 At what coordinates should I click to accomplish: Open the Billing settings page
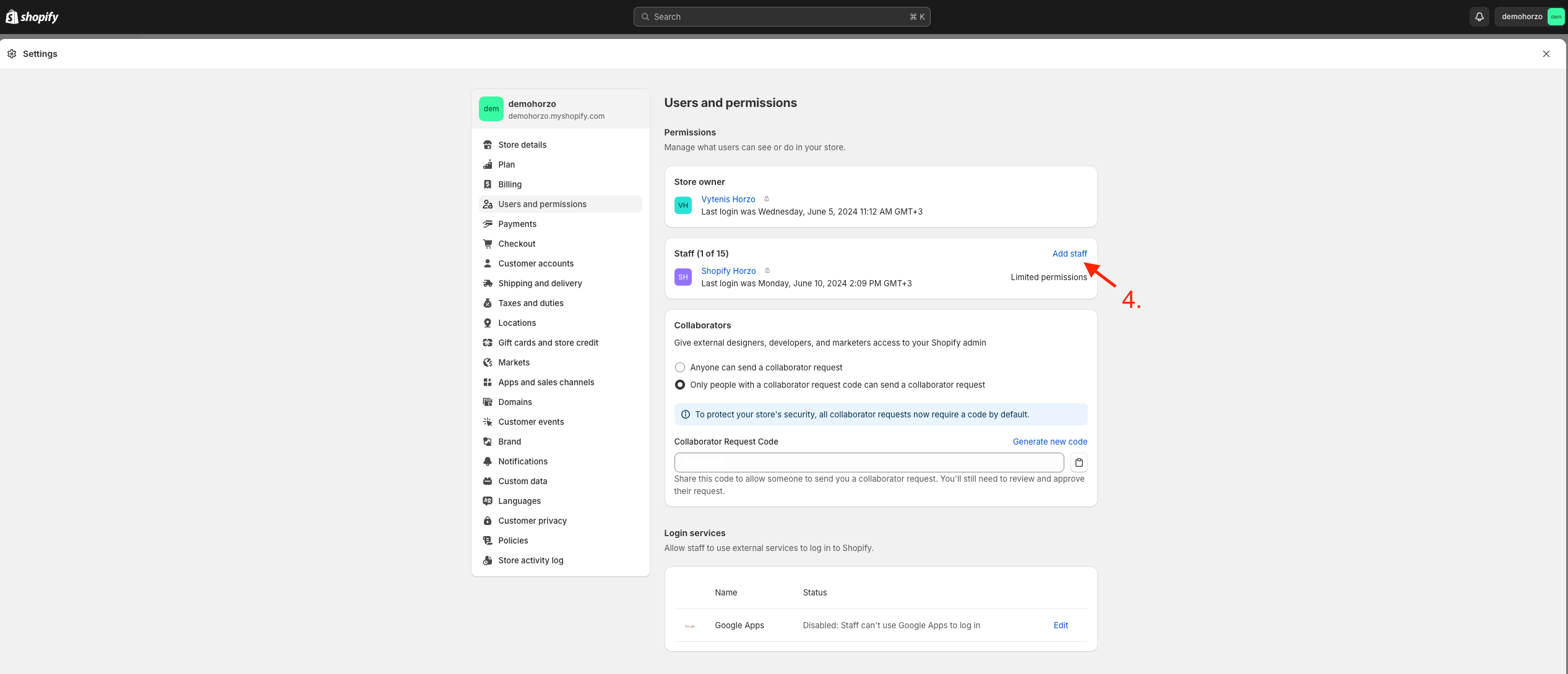point(509,184)
